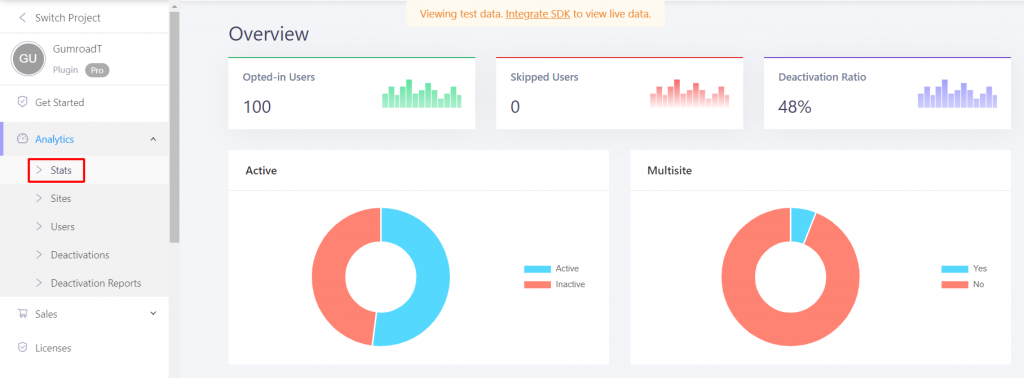Click the sidebar vertical scrollbar
Viewport: 1024px width, 378px height.
pyautogui.click(x=174, y=127)
